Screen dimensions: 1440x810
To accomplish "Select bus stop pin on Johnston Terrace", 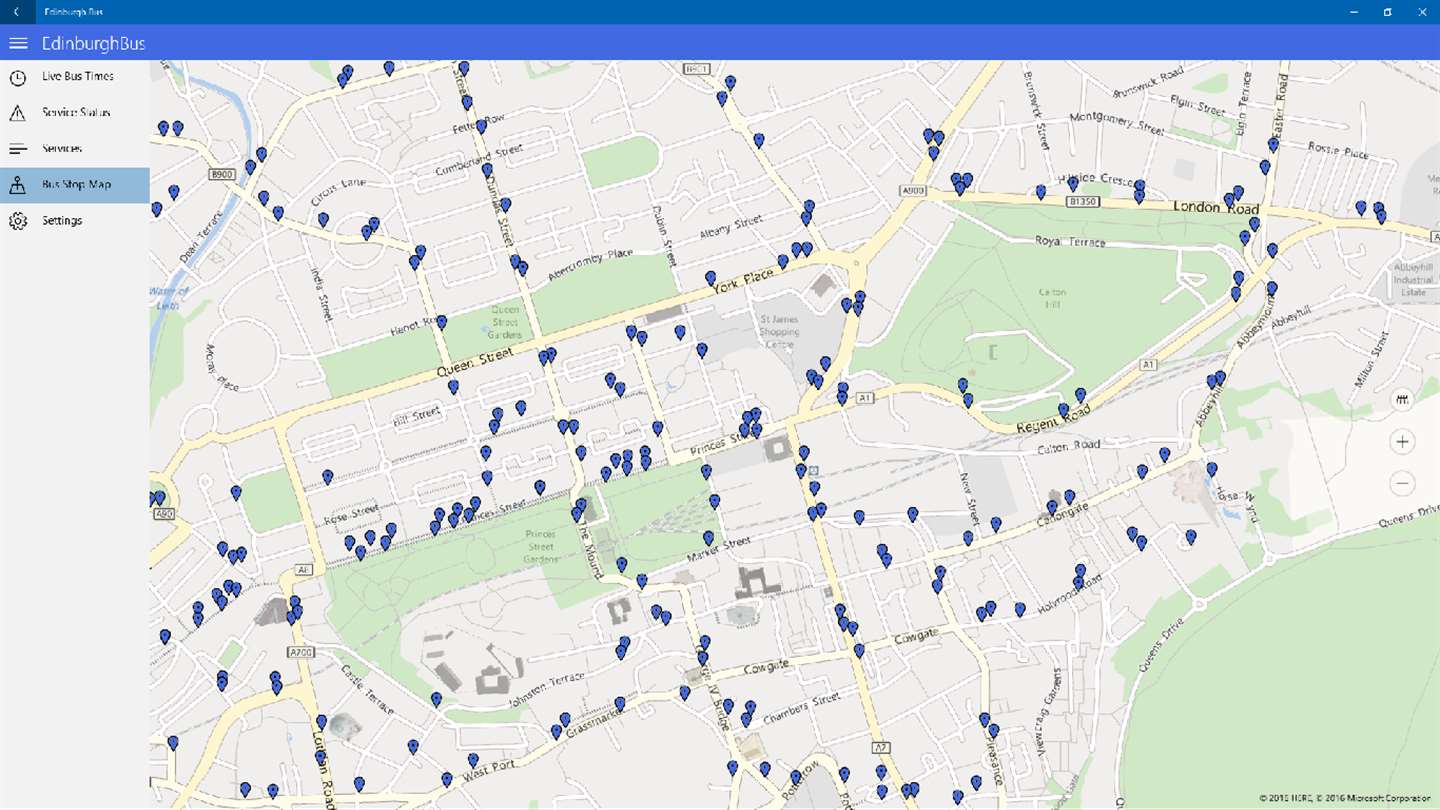I will pyautogui.click(x=436, y=699).
